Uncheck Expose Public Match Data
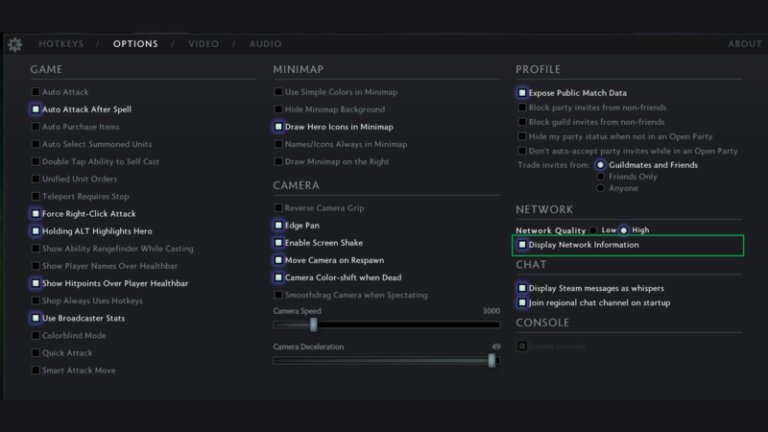This screenshot has height=432, width=768. (522, 93)
